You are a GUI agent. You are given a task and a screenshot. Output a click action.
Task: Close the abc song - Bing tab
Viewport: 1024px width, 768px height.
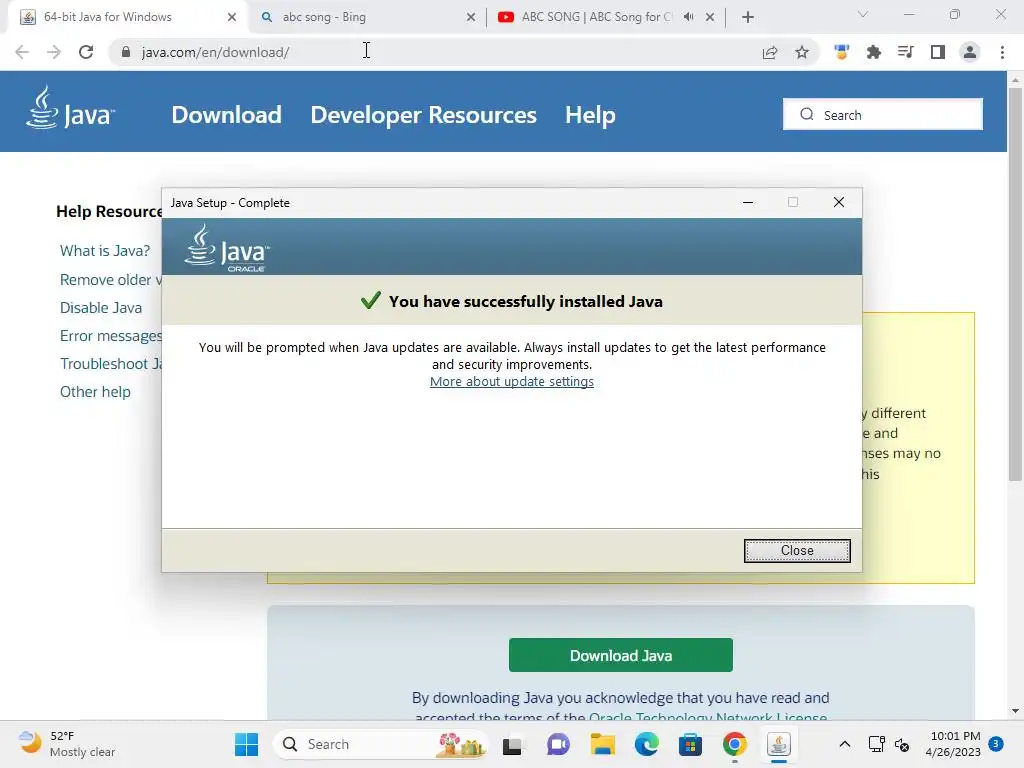[471, 18]
